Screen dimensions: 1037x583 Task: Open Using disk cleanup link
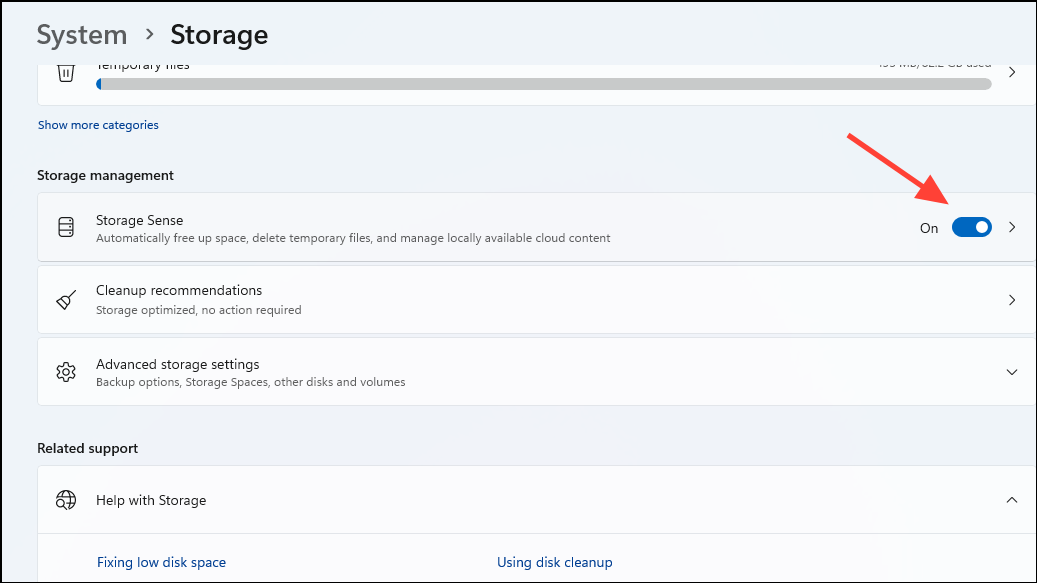tap(554, 562)
